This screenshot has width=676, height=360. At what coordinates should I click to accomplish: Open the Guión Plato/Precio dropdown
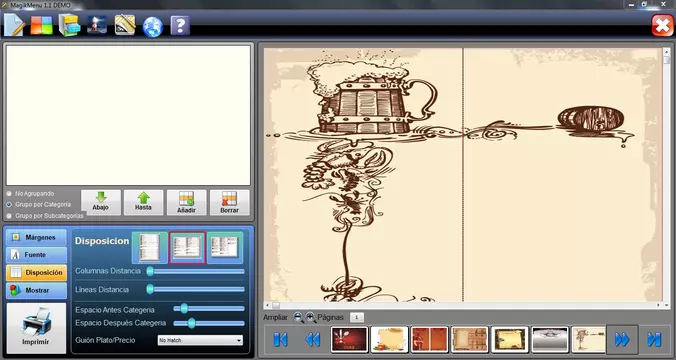pyautogui.click(x=200, y=340)
